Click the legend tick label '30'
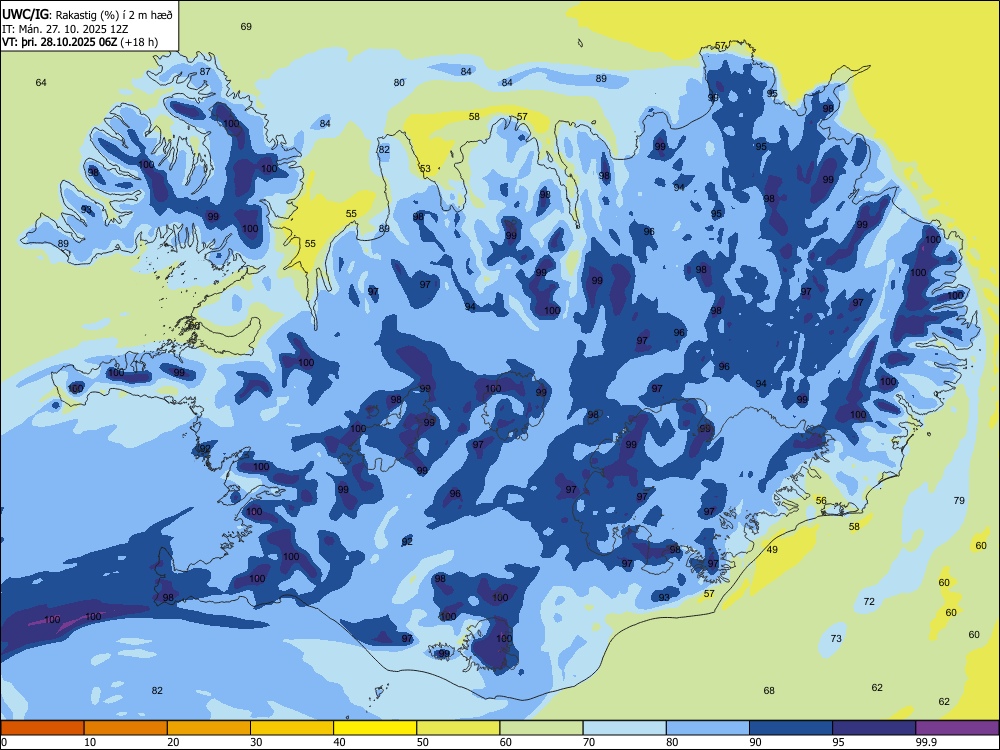The height and width of the screenshot is (750, 1000). pos(256,742)
